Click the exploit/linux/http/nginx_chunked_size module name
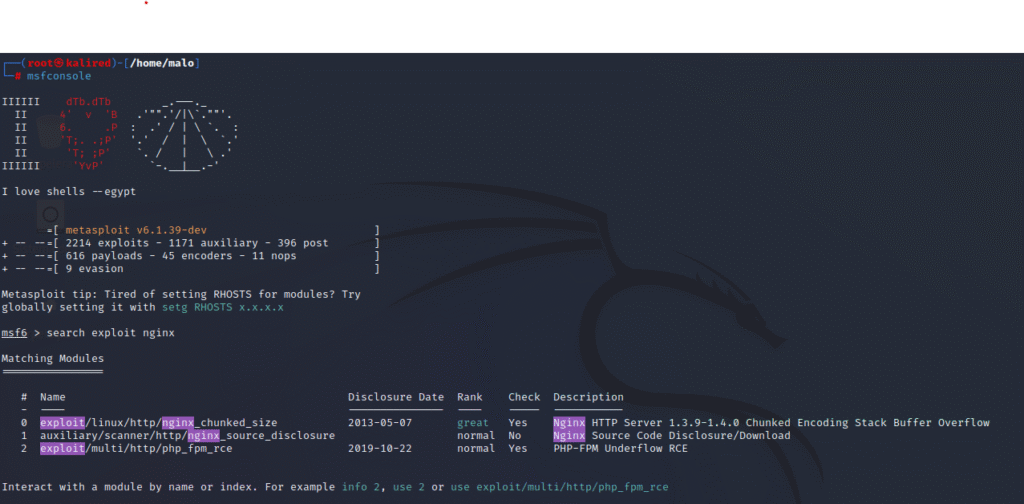 click(x=158, y=423)
